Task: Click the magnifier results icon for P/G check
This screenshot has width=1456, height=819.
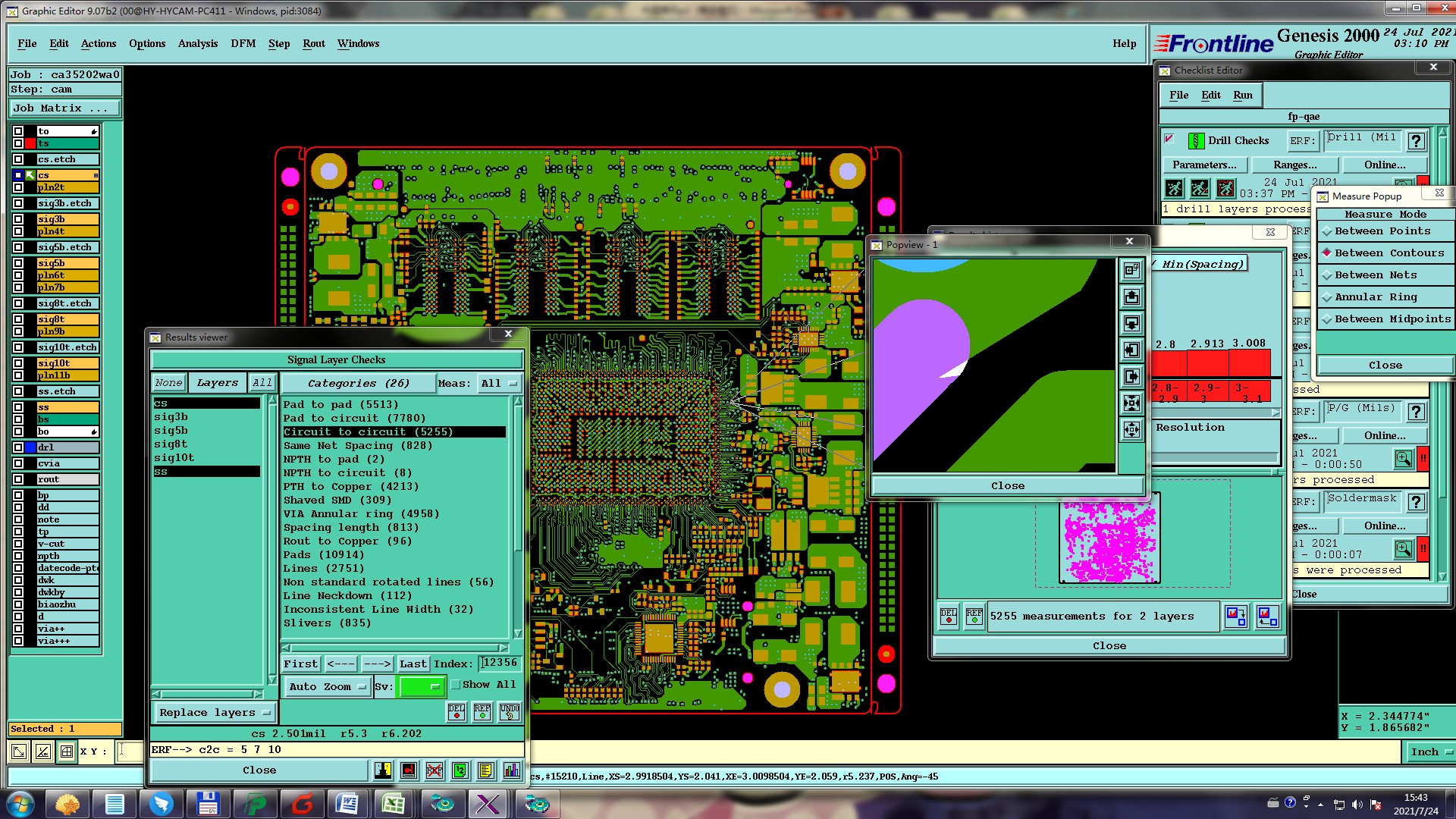Action: coord(1404,459)
